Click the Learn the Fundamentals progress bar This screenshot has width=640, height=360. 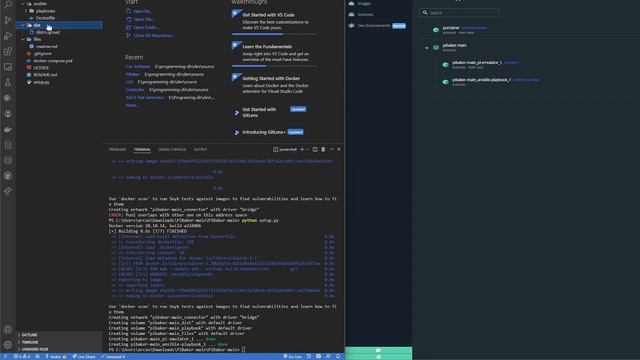274,66
